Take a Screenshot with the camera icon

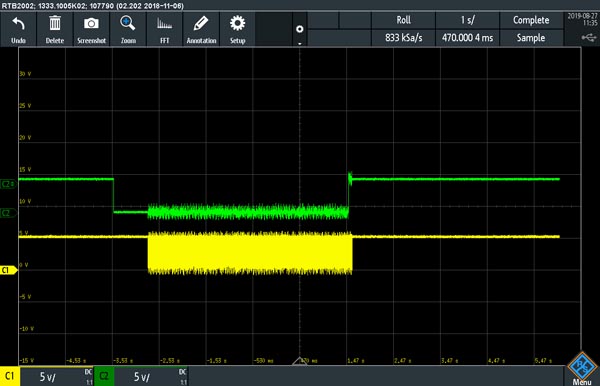(x=91, y=29)
